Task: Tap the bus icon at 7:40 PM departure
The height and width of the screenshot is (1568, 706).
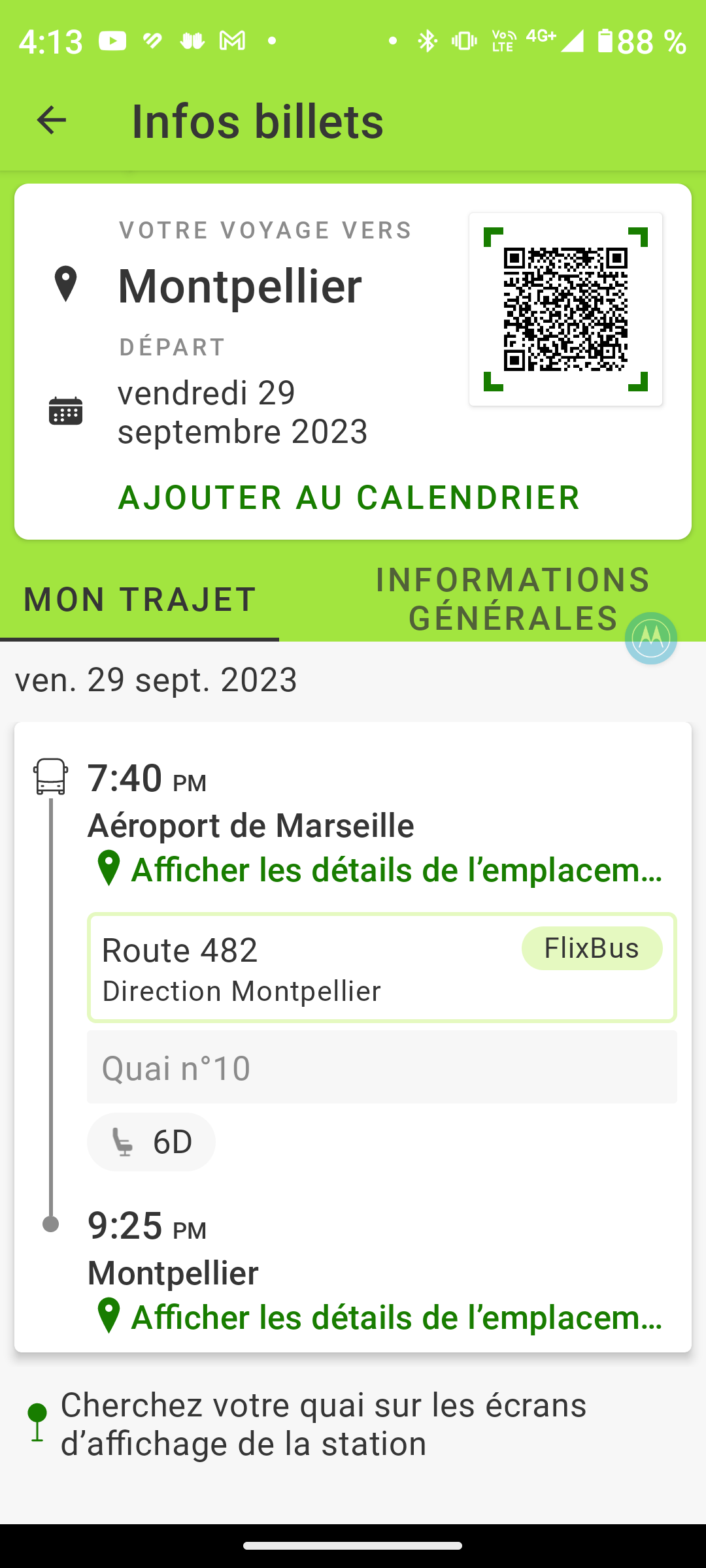Action: pos(51,776)
